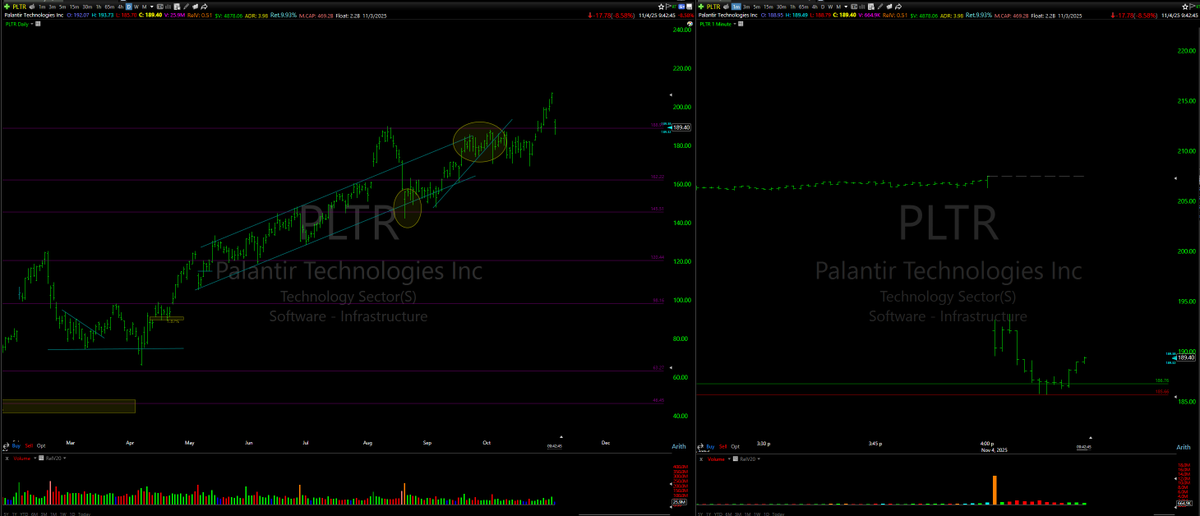Click the star favorite icon at top right

[x=1183, y=6]
